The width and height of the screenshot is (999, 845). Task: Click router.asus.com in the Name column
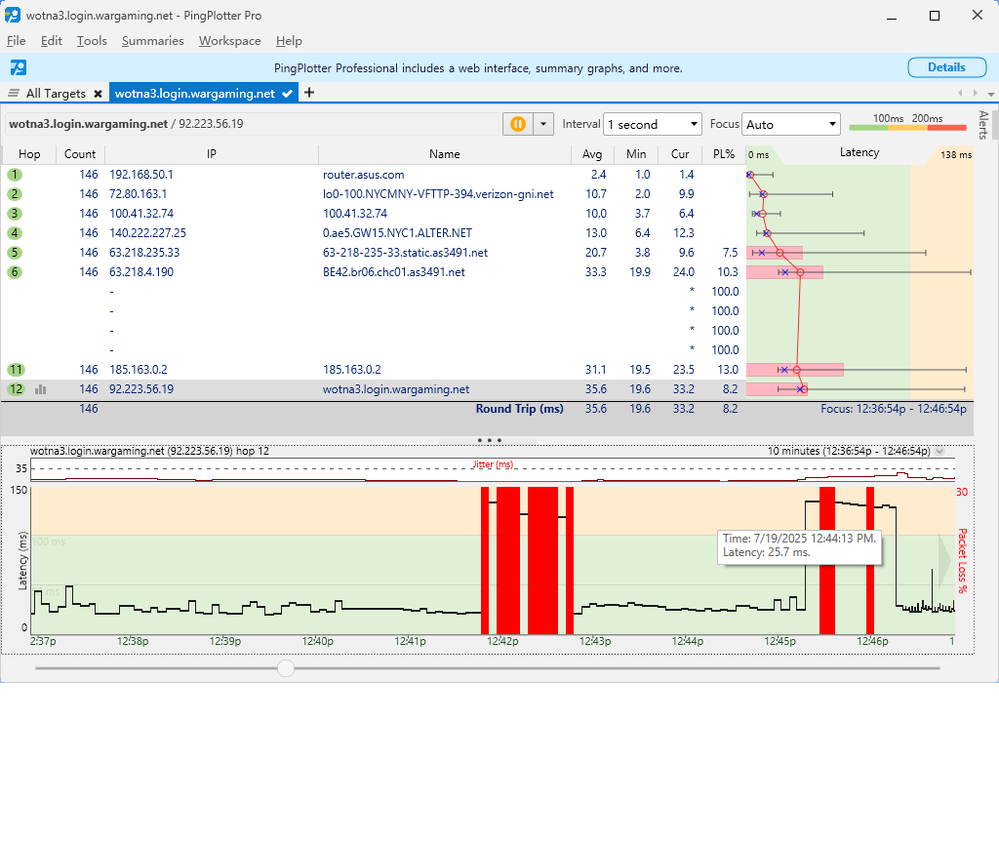(x=363, y=175)
